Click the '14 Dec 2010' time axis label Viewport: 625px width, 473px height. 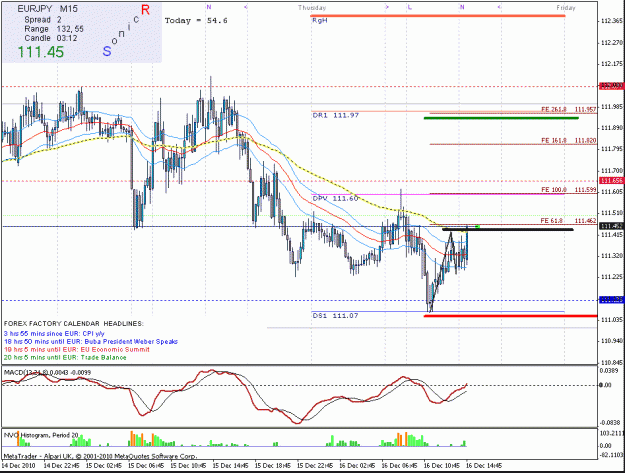[18, 465]
